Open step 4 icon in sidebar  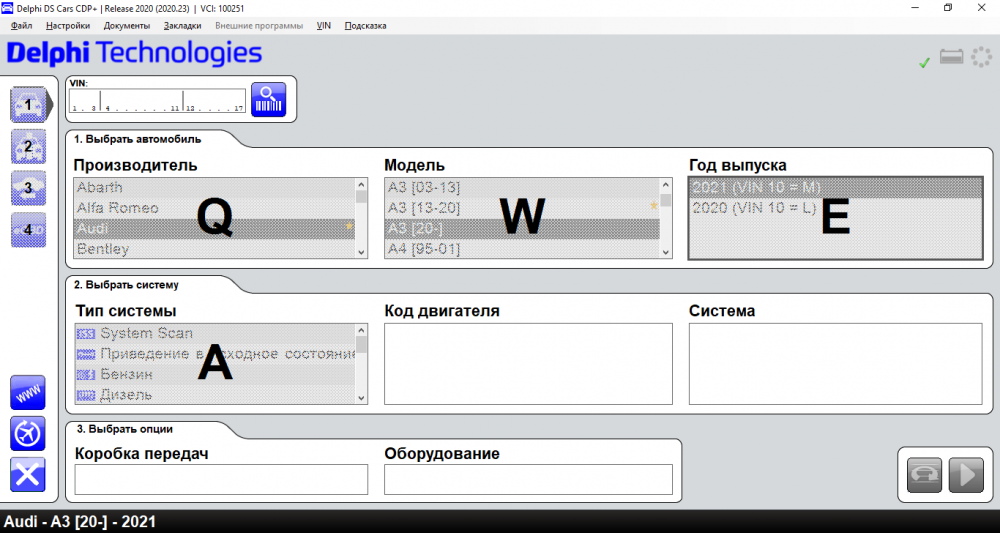28,230
